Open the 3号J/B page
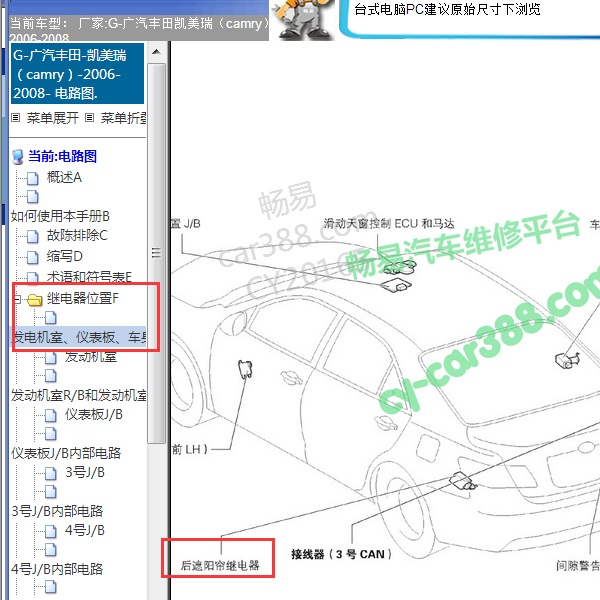Screen dimensions: 600x600 pyautogui.click(x=85, y=472)
